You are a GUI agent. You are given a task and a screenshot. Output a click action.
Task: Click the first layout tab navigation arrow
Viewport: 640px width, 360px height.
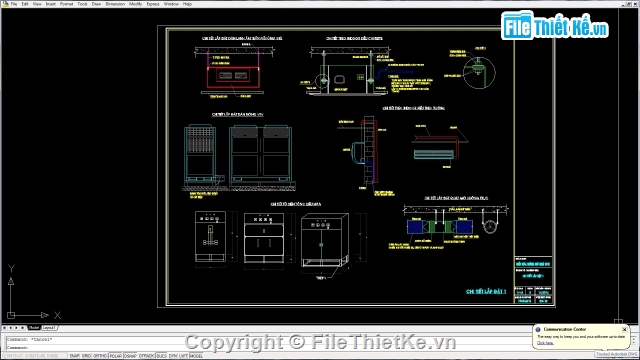tap(4, 328)
